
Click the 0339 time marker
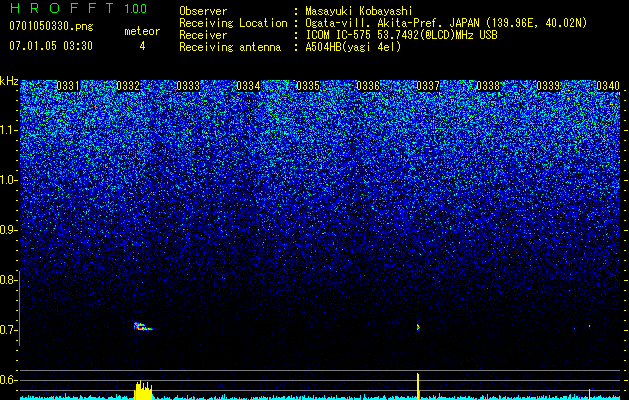(548, 86)
